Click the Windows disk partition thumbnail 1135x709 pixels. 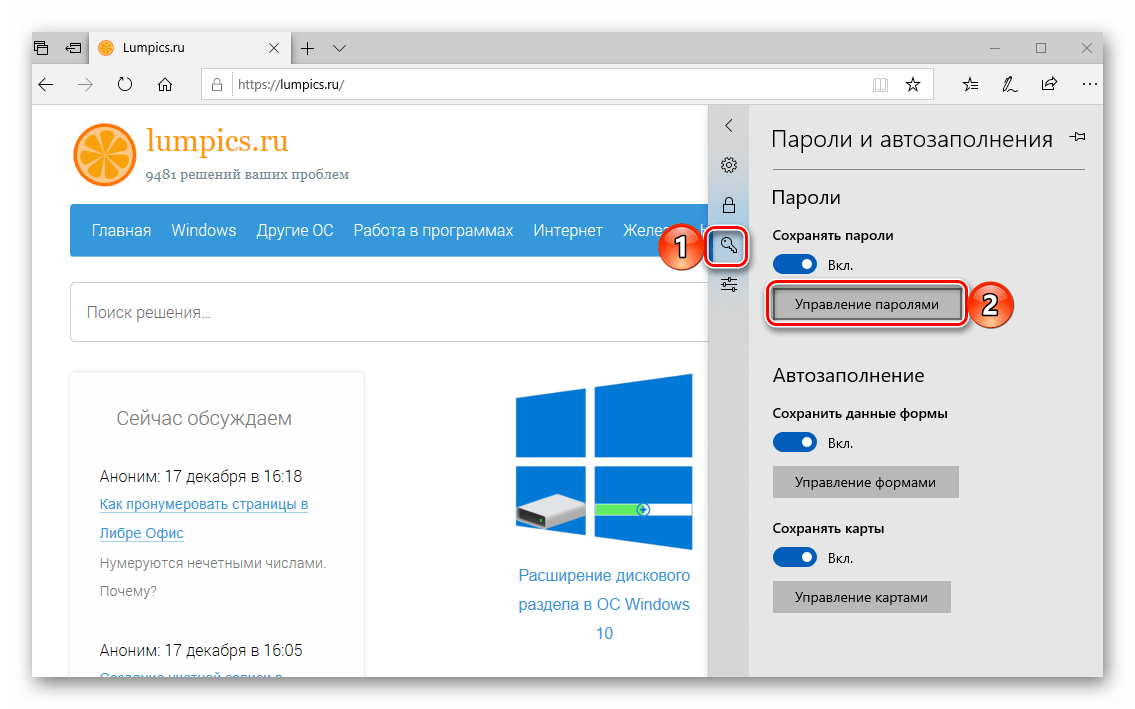pos(604,462)
